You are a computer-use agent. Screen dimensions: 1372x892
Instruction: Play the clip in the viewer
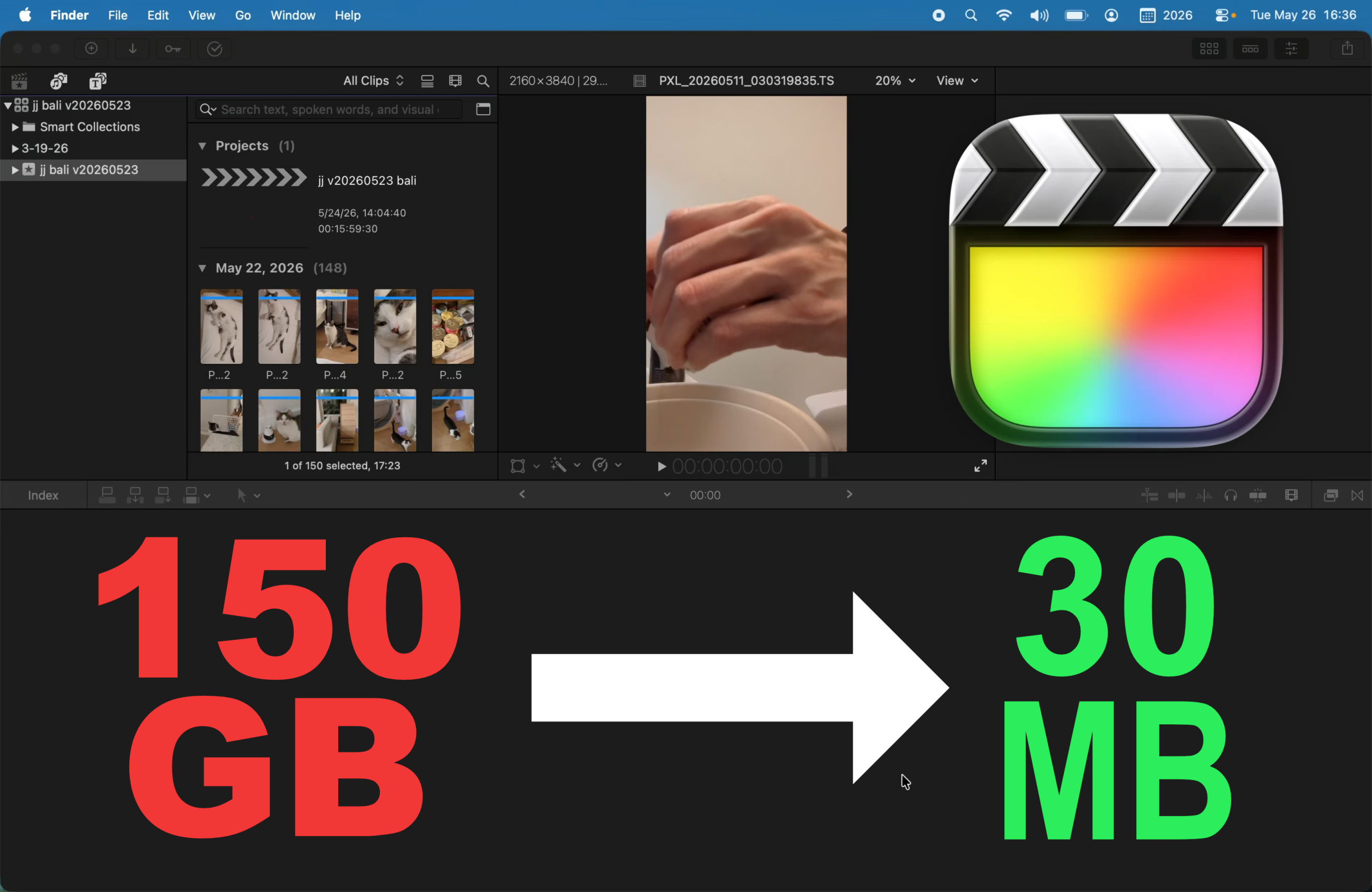coord(662,466)
